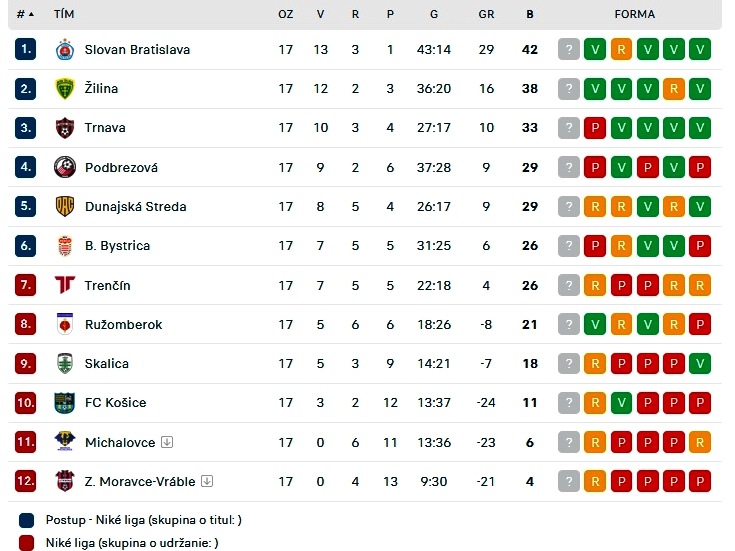Sort by the GR column header
735x551 pixels.
[486, 14]
